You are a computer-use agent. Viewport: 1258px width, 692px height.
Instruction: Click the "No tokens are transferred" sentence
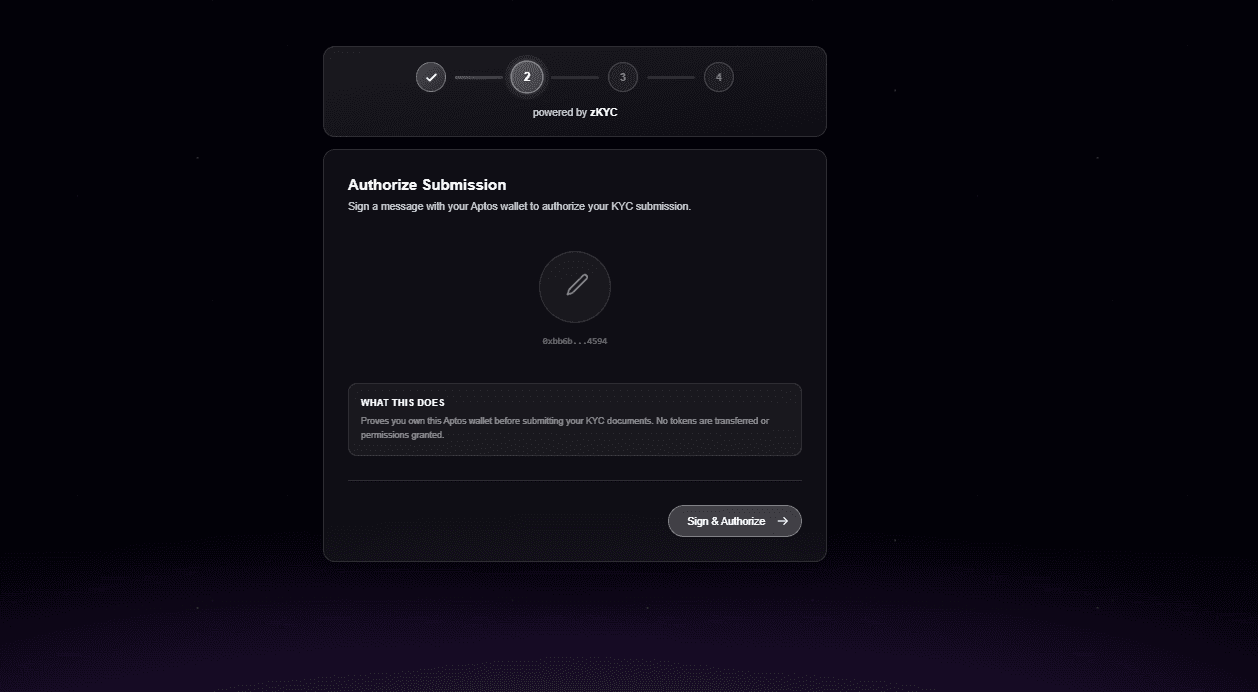coord(712,421)
